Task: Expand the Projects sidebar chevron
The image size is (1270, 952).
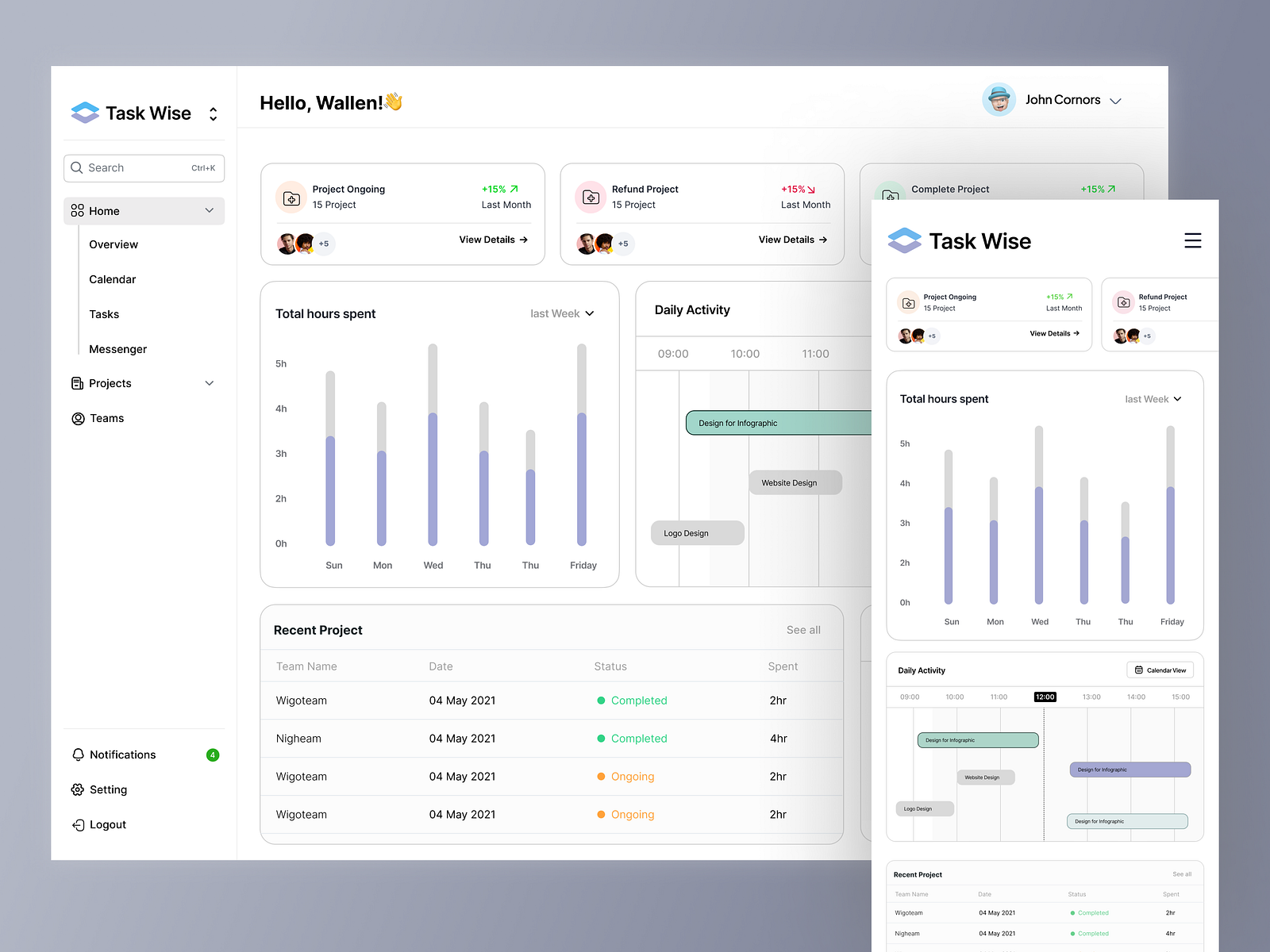Action: point(210,383)
